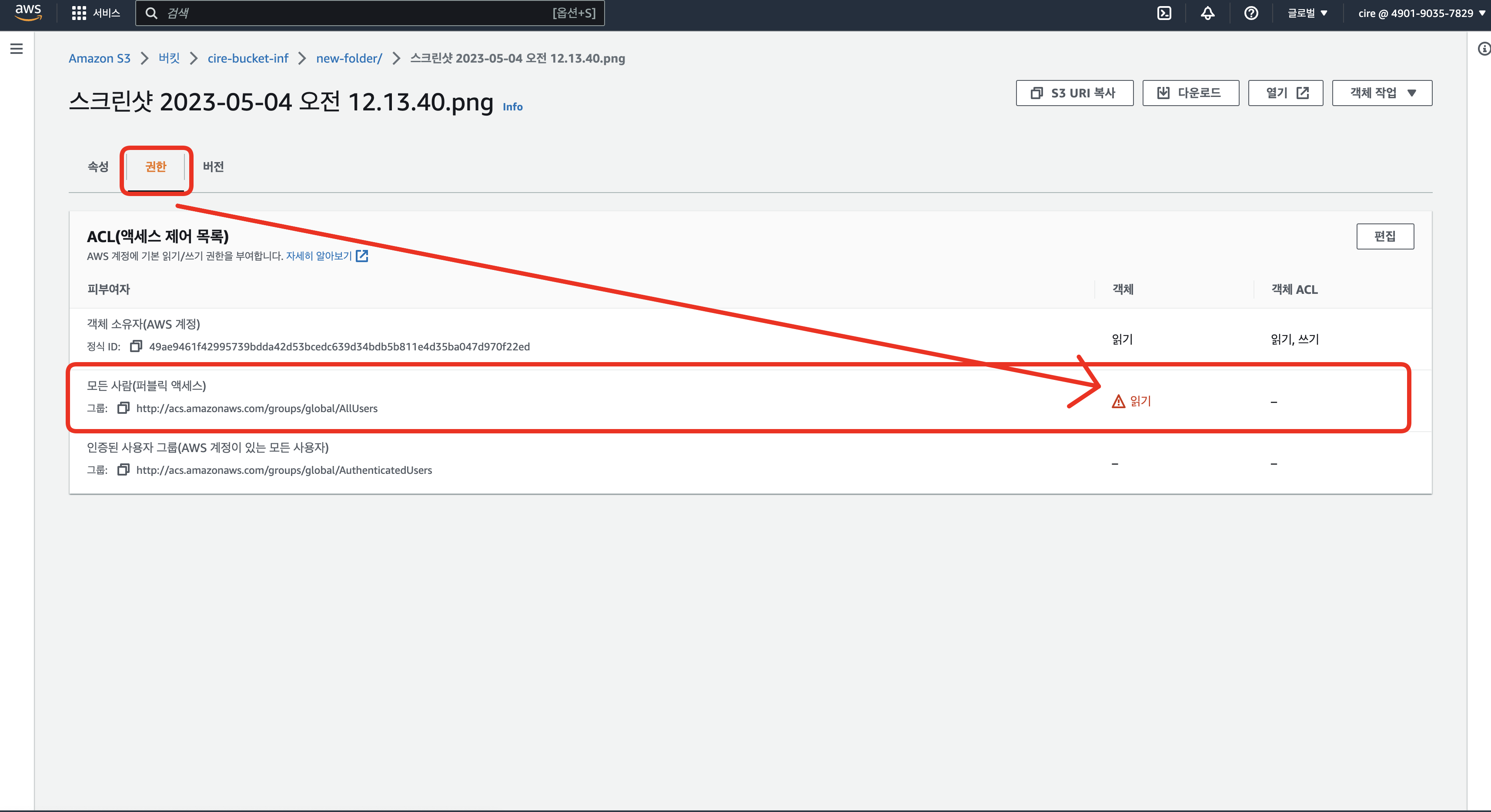Copy the AllUsers group URI
The image size is (1491, 812).
[x=123, y=408]
